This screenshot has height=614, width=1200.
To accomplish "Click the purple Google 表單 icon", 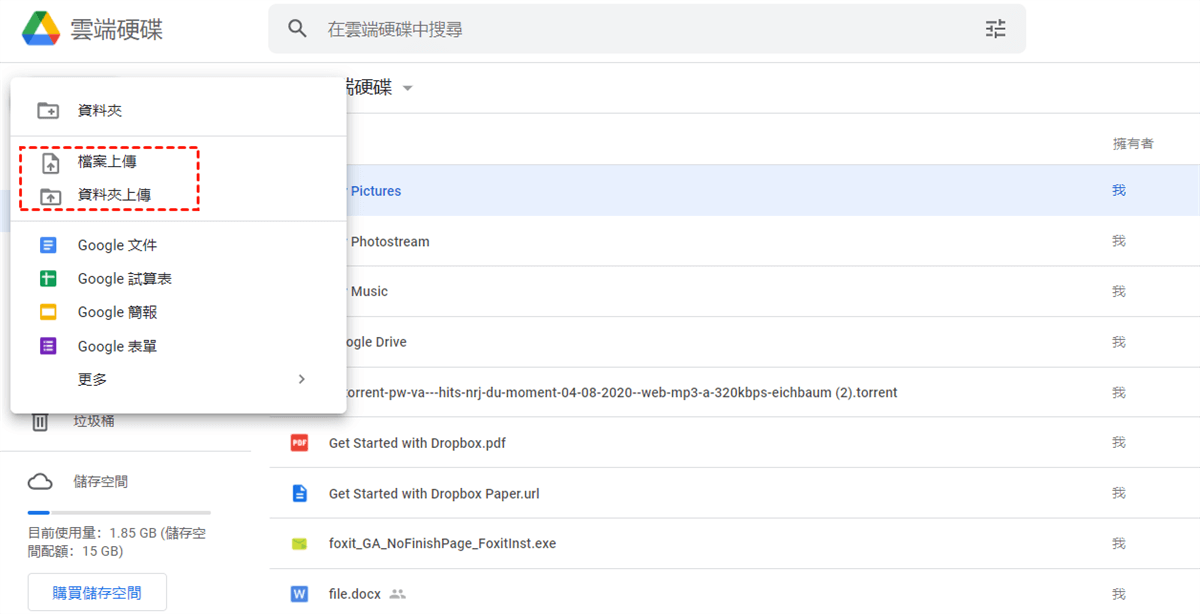I will [x=48, y=346].
